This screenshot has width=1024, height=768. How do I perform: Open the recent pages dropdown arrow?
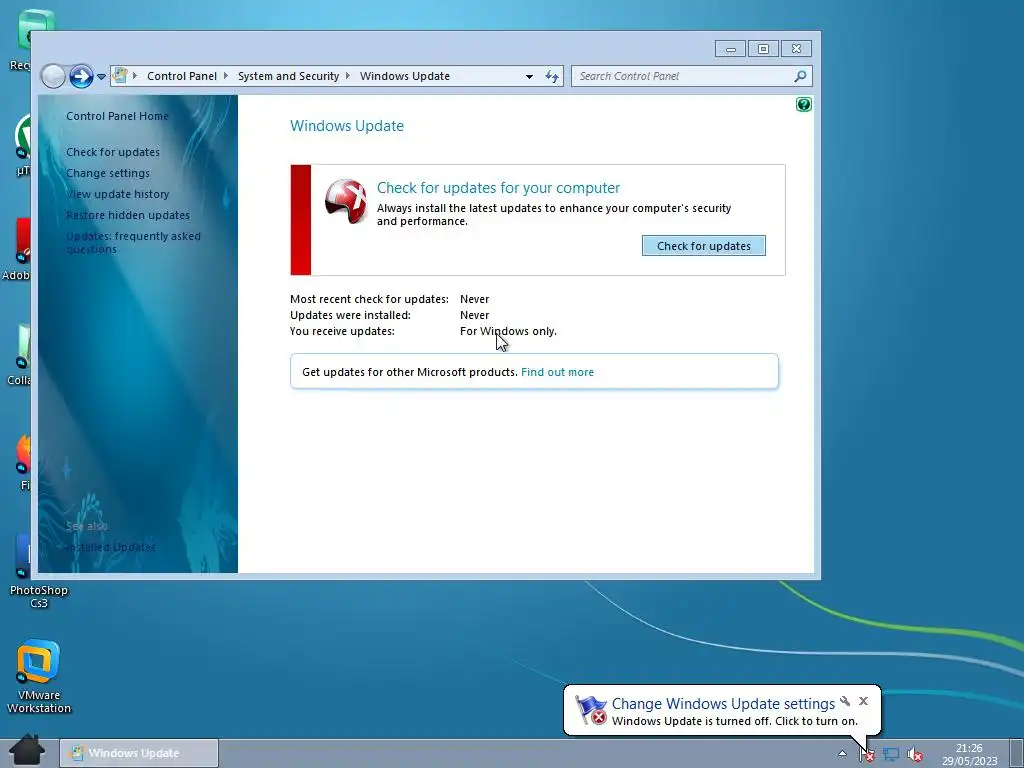coord(101,76)
